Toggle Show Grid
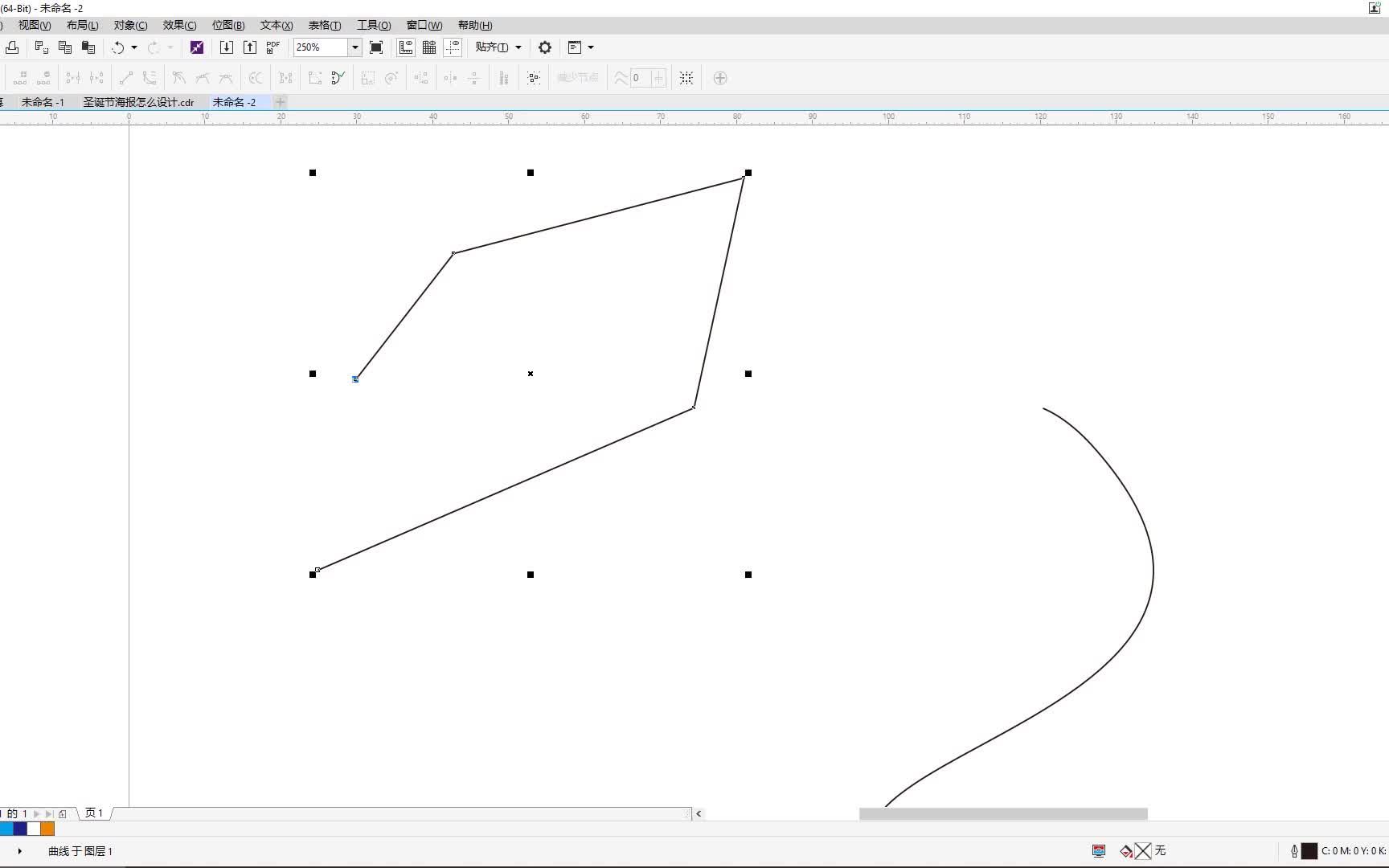This screenshot has width=1389, height=868. (429, 47)
